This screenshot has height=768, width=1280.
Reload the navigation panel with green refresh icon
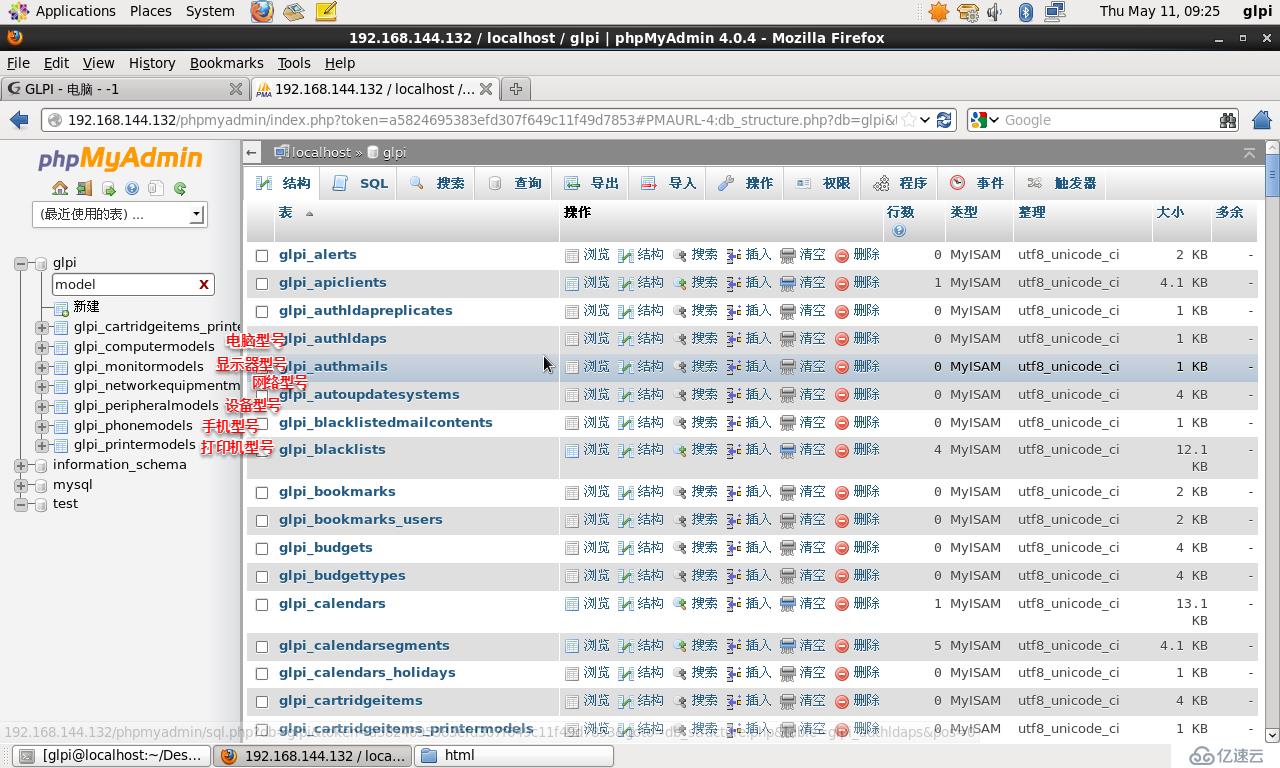pyautogui.click(x=180, y=188)
